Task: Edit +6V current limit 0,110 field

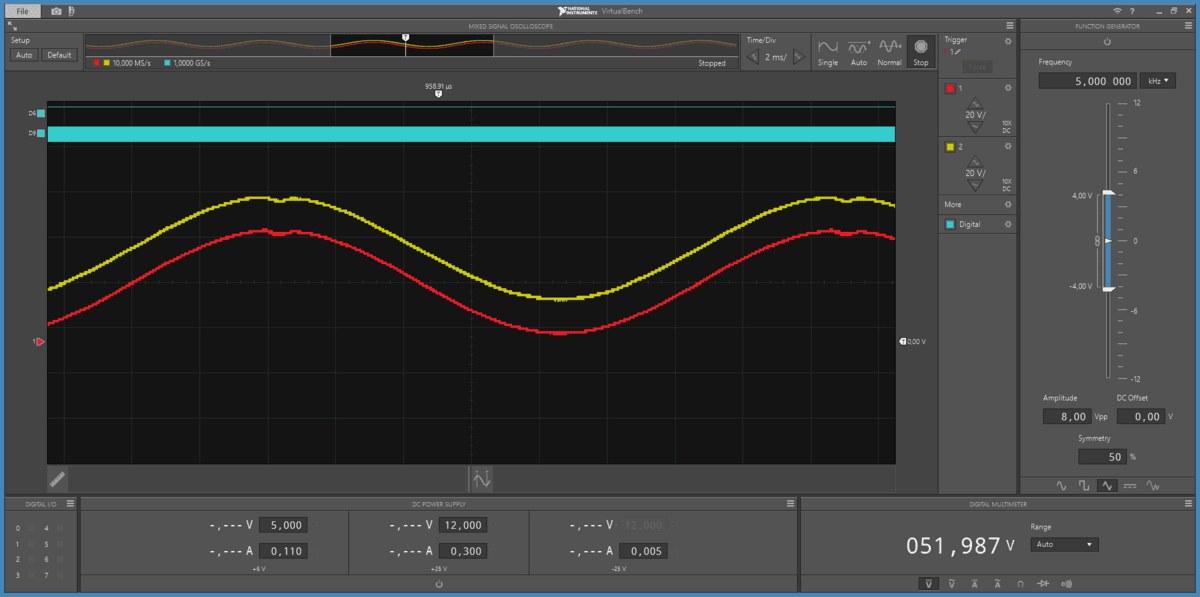Action: click(283, 551)
